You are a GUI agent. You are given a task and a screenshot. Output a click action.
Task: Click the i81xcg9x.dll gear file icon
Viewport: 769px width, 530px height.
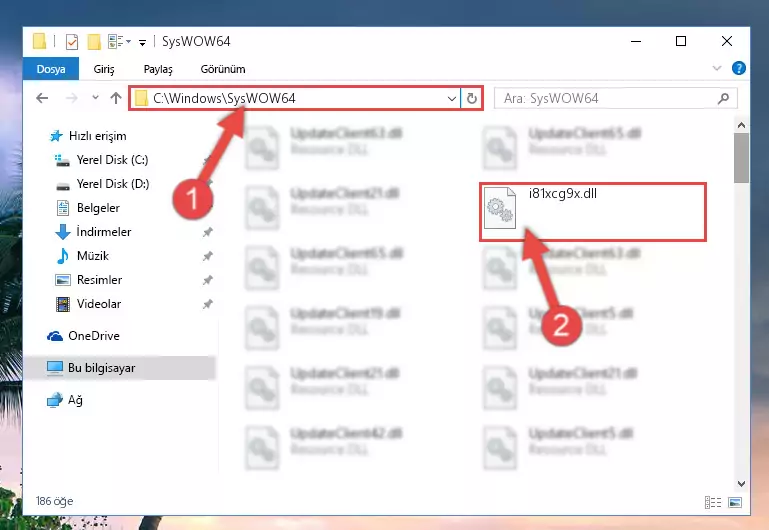coord(499,208)
